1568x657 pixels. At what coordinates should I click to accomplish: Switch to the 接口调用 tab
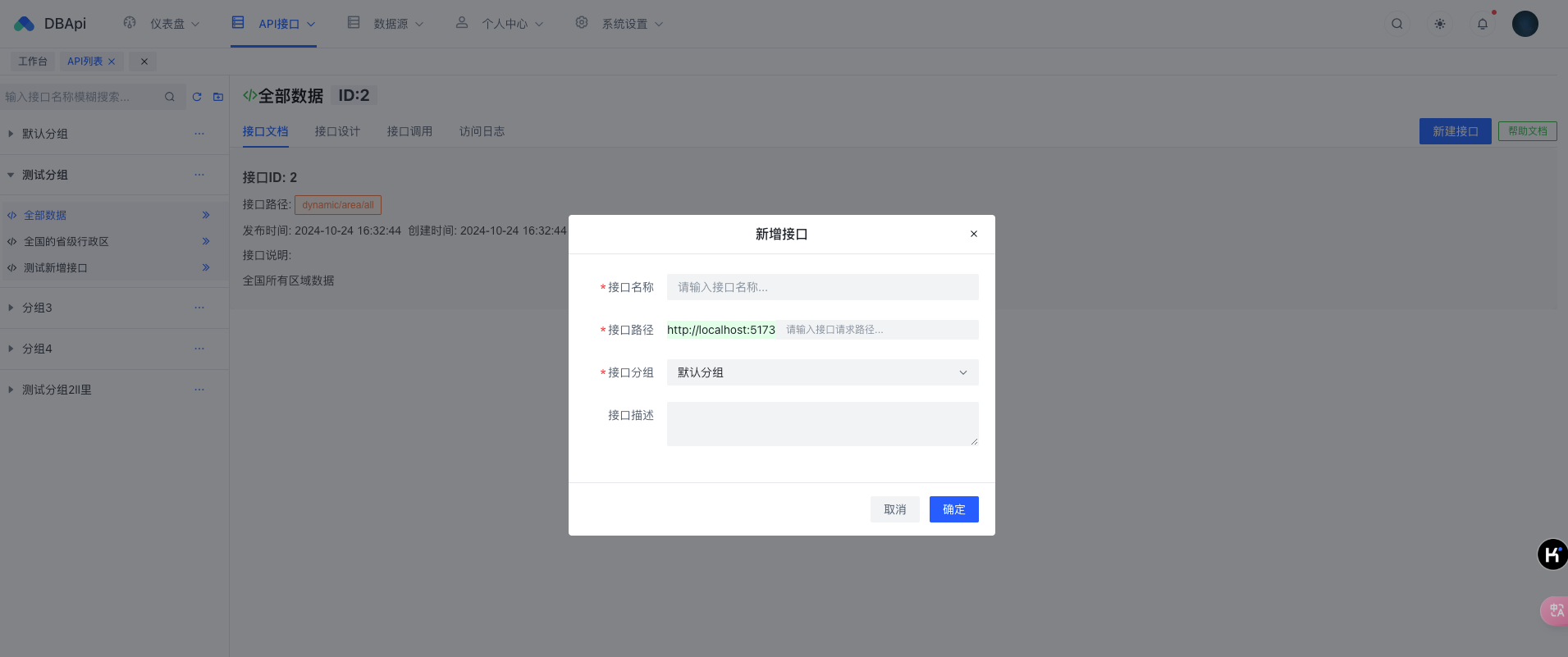pos(409,131)
